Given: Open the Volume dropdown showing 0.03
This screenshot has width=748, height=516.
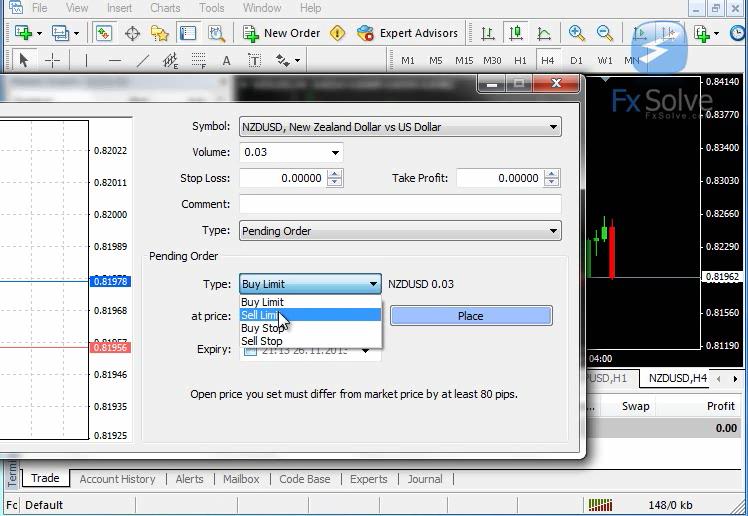Looking at the screenshot, I should pyautogui.click(x=334, y=153).
